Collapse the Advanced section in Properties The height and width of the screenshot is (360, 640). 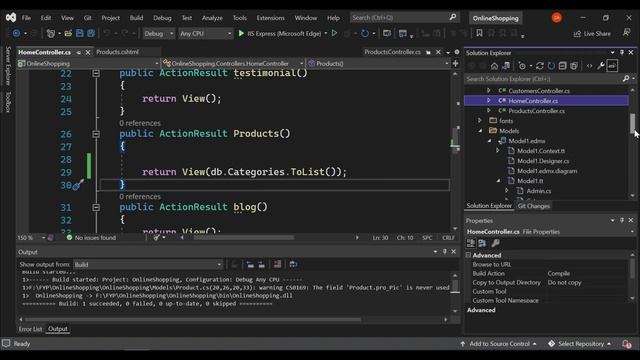(x=468, y=255)
